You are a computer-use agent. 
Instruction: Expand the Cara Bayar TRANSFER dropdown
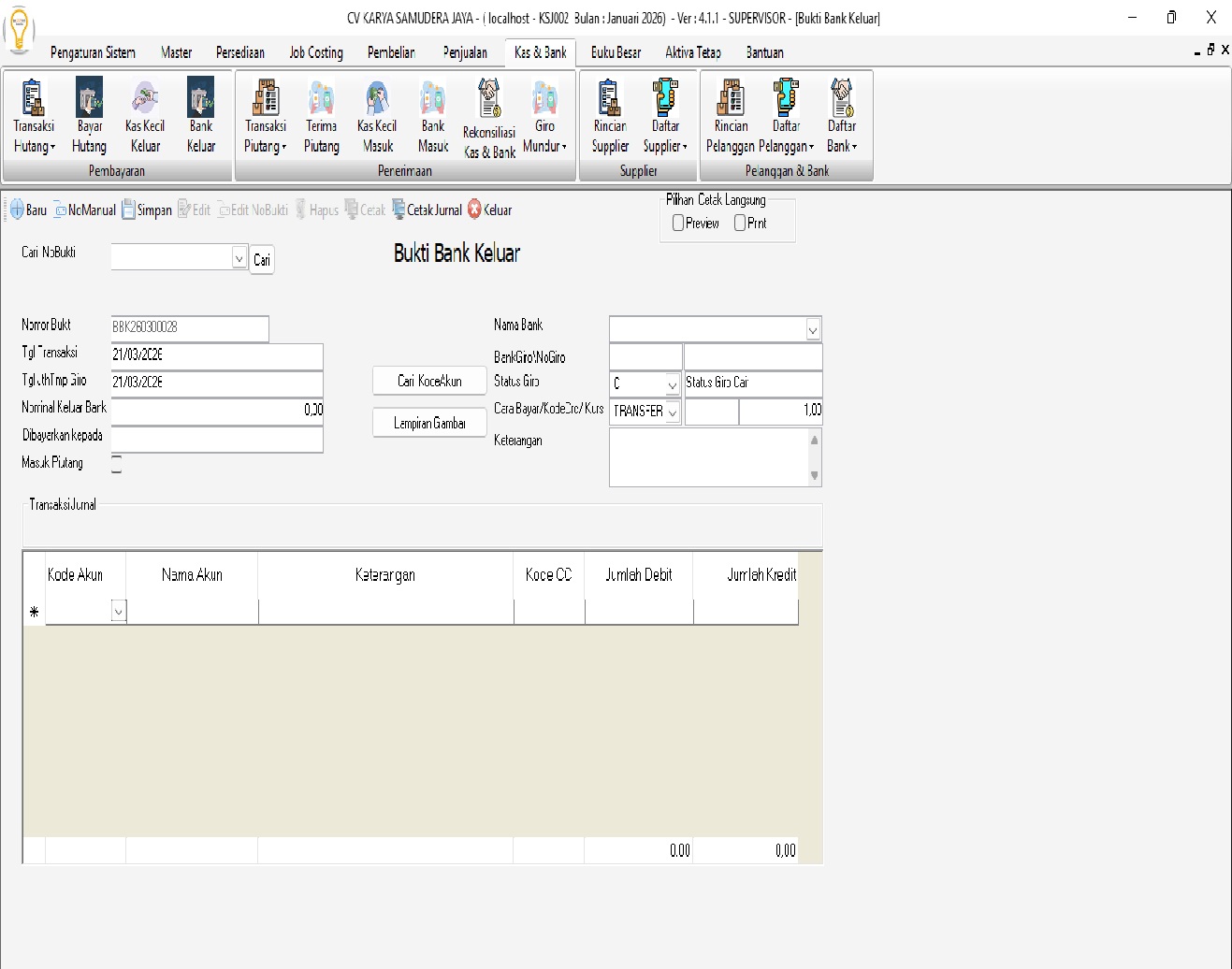pyautogui.click(x=672, y=412)
